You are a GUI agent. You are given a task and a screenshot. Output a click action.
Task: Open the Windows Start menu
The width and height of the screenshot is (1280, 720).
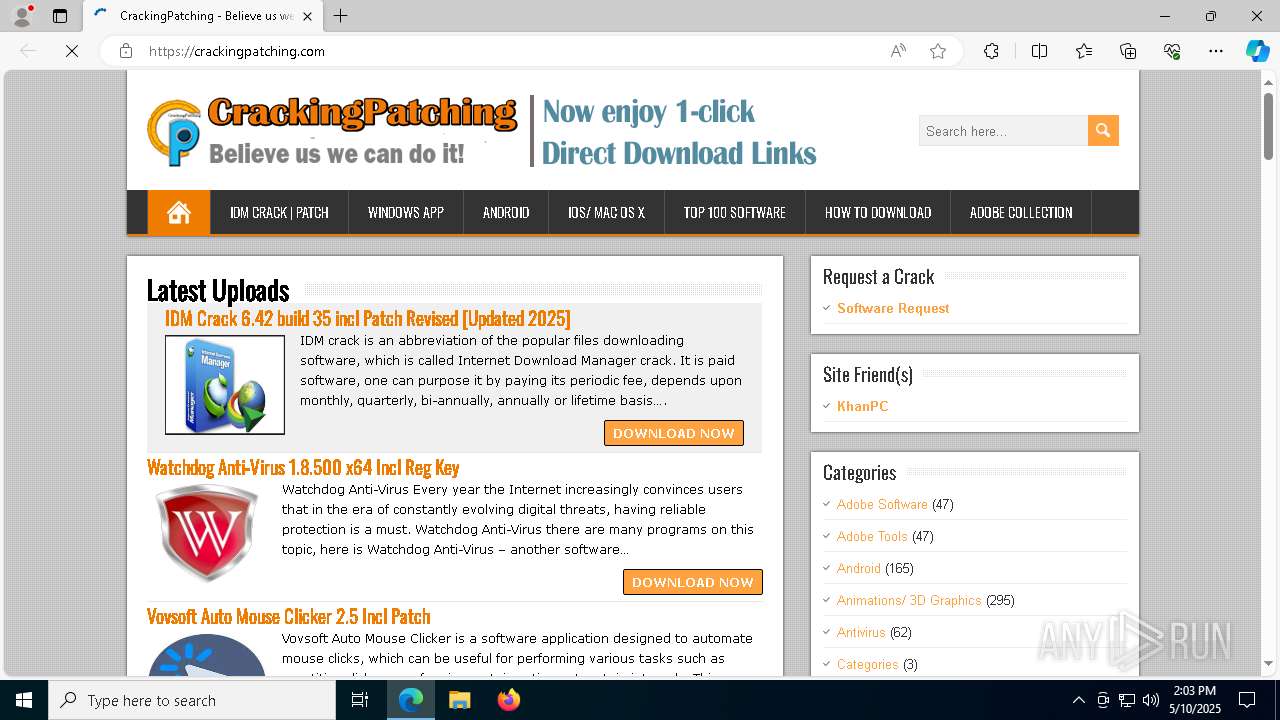click(24, 700)
